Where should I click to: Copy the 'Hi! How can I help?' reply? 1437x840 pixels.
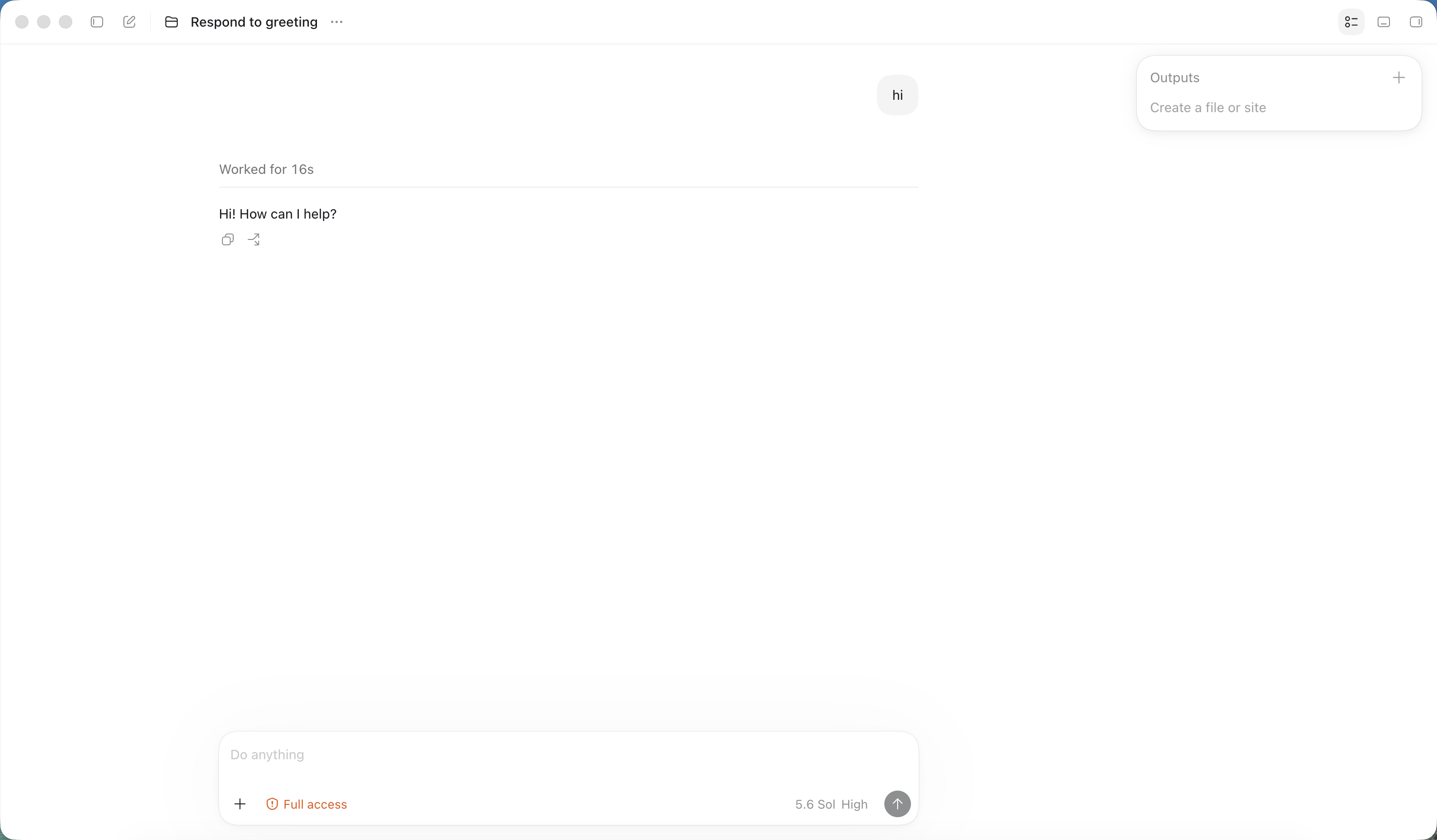(x=228, y=239)
